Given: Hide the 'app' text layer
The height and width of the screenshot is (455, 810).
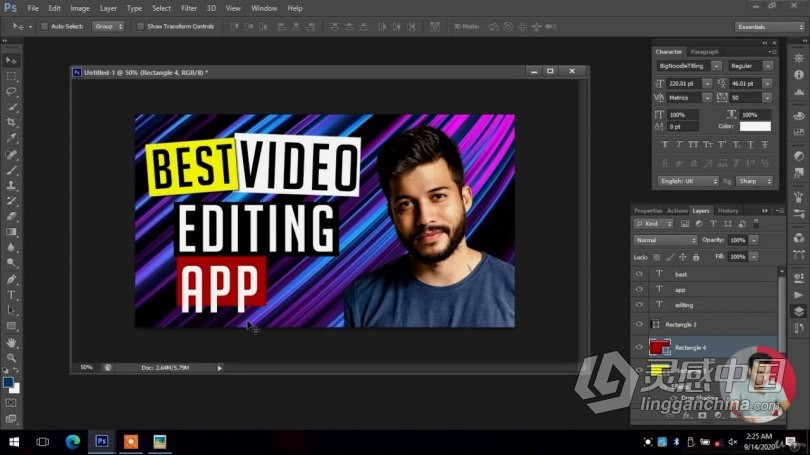Looking at the screenshot, I should 639,290.
